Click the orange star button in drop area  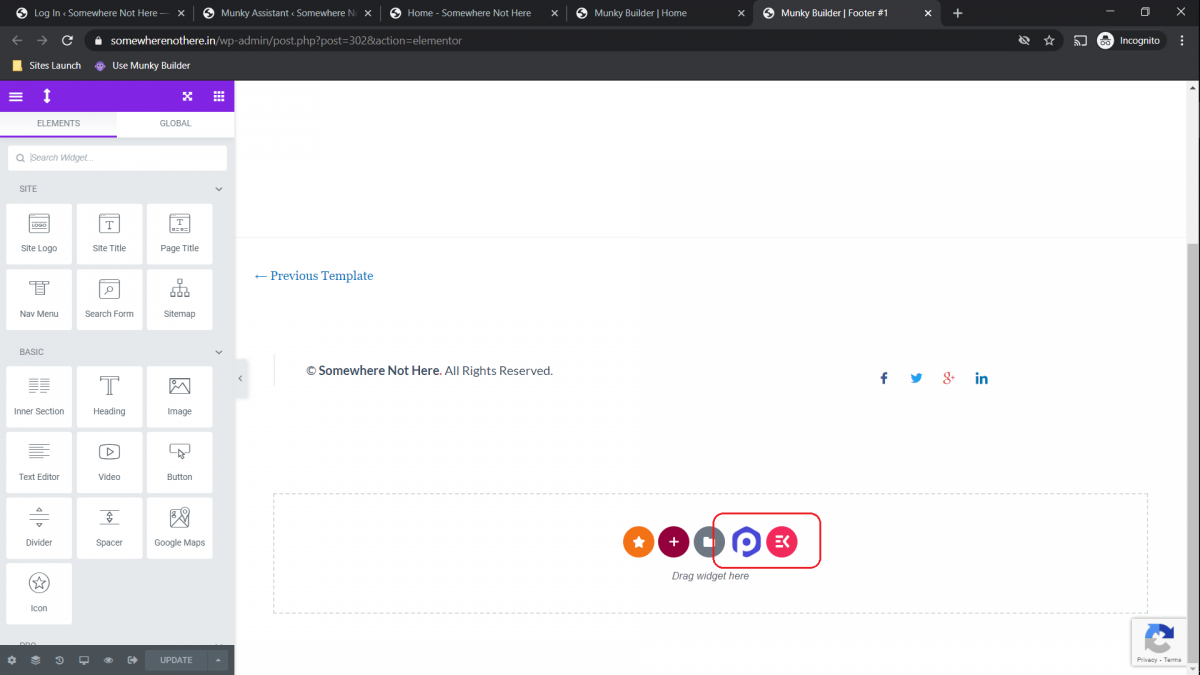pyautogui.click(x=638, y=542)
